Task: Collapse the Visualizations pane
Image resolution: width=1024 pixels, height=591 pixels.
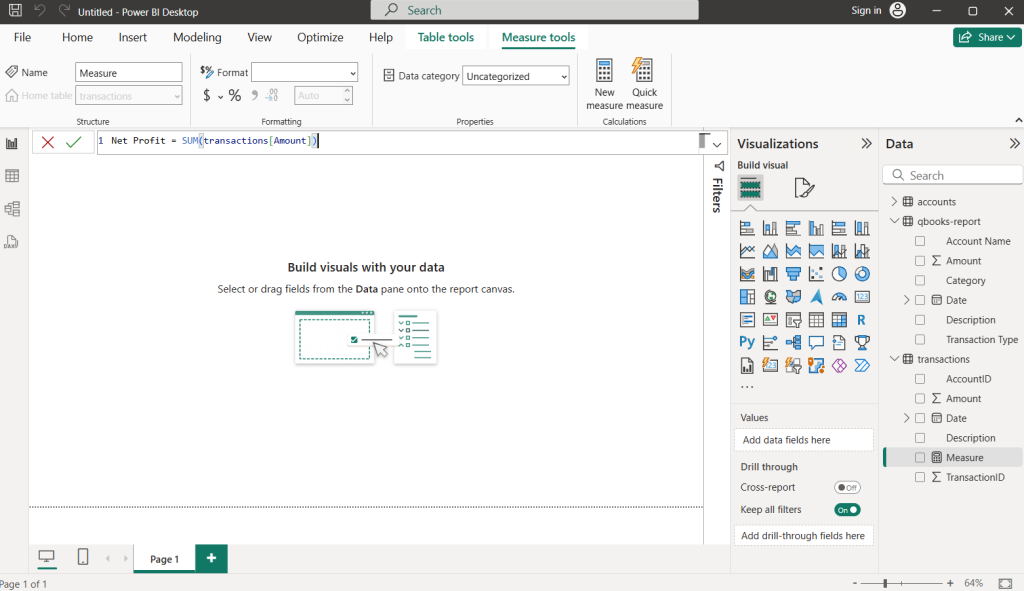Action: click(x=867, y=144)
